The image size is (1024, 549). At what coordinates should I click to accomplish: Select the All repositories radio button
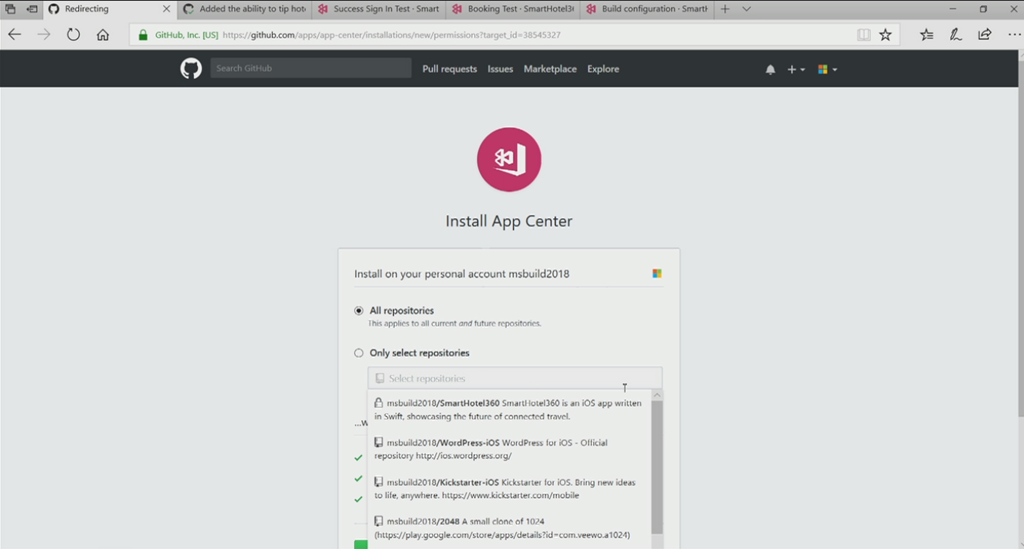click(359, 311)
